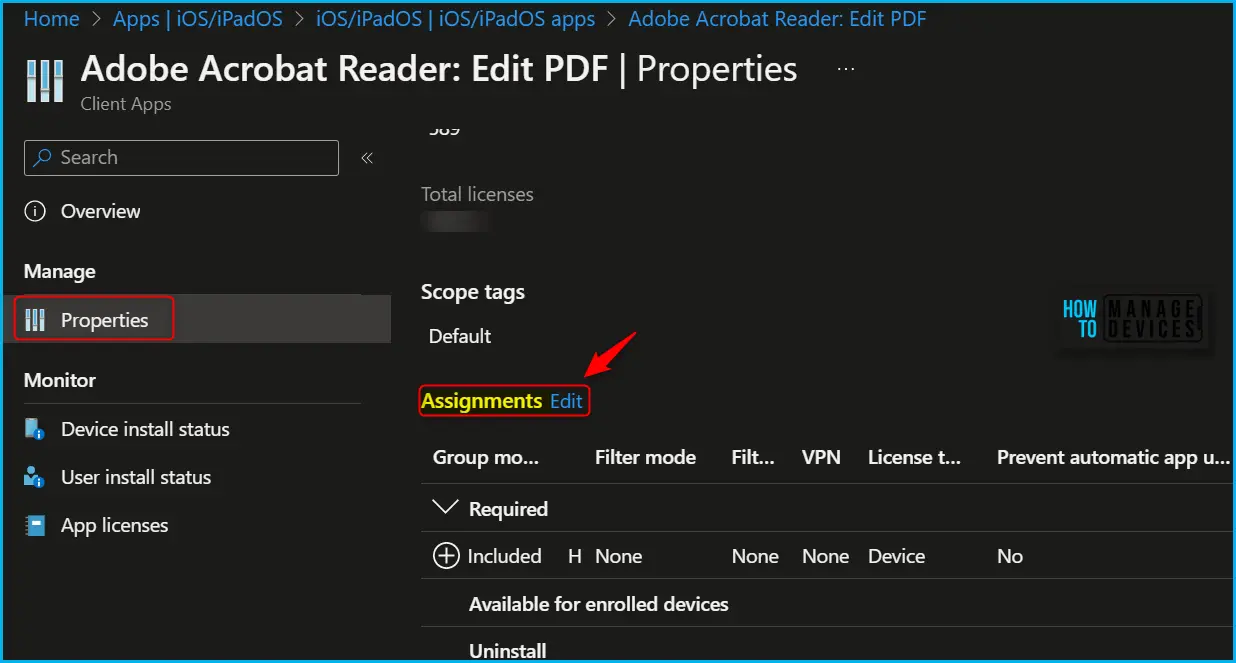The width and height of the screenshot is (1236, 663).
Task: Click the Monitor section heading
Action: tap(60, 381)
